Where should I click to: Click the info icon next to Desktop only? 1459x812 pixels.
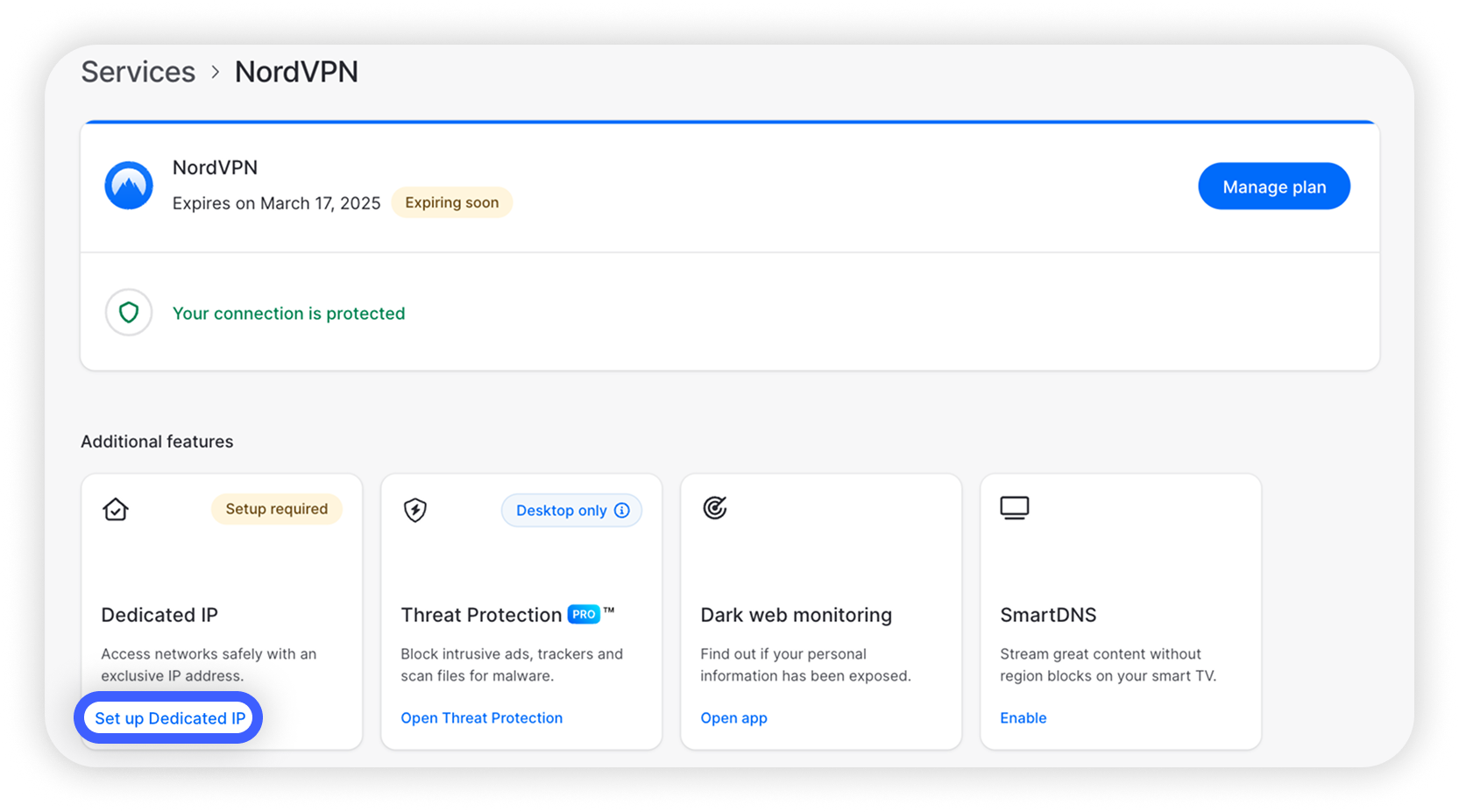click(621, 510)
